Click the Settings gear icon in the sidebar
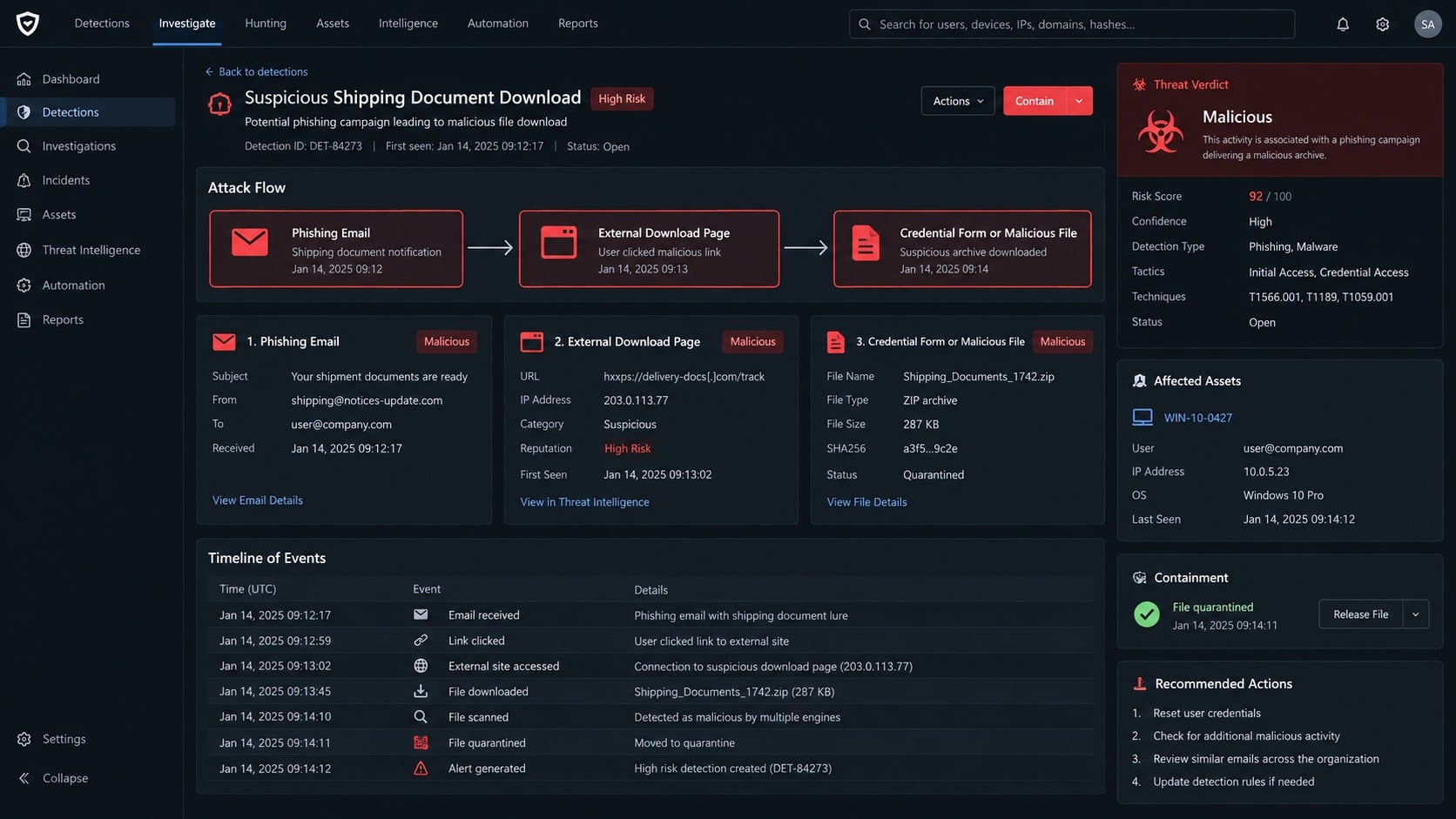Viewport: 1456px width, 819px height. pyautogui.click(x=24, y=739)
